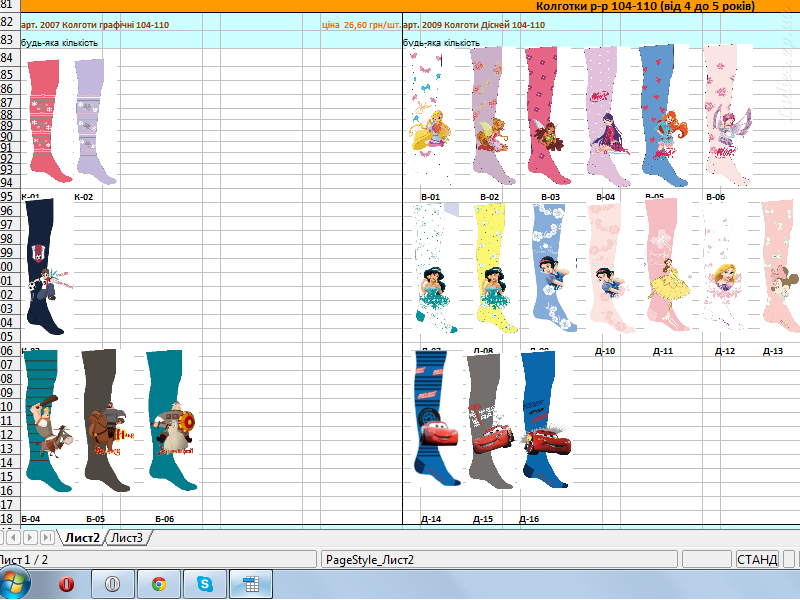
Task: Select row 84 via its row header
Action: [10, 58]
